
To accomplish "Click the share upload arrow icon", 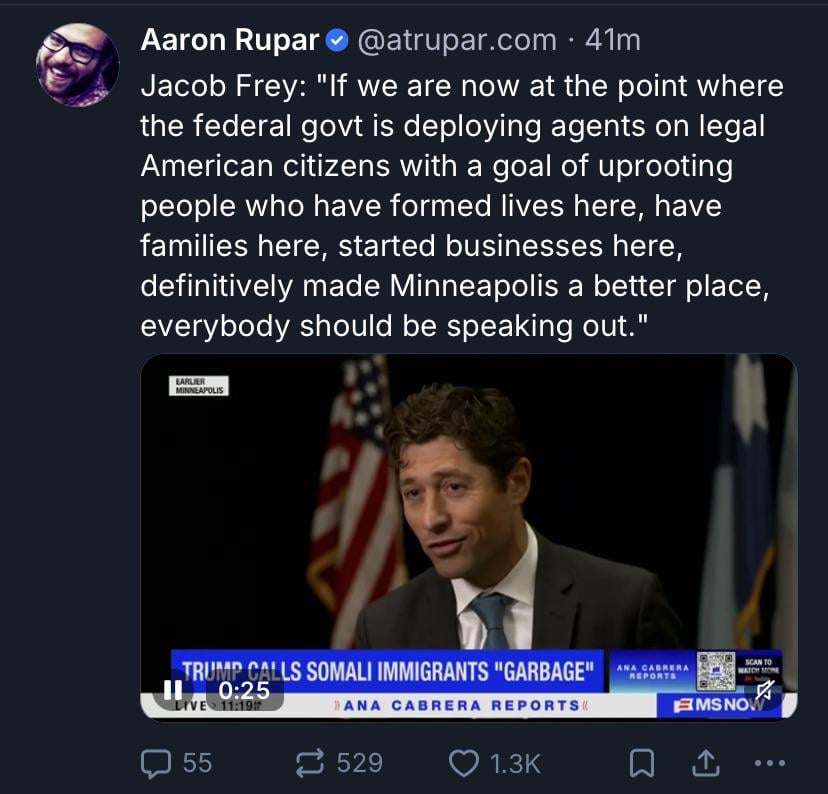I will [x=707, y=763].
